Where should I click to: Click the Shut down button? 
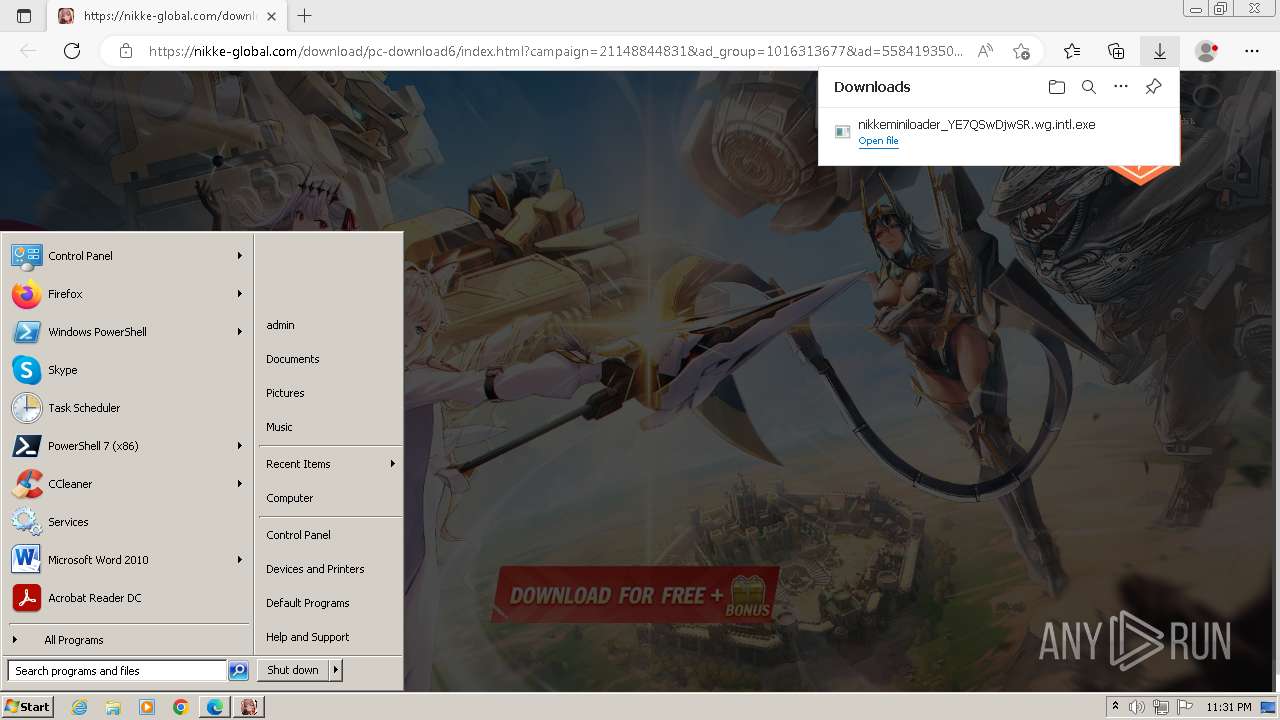point(293,670)
